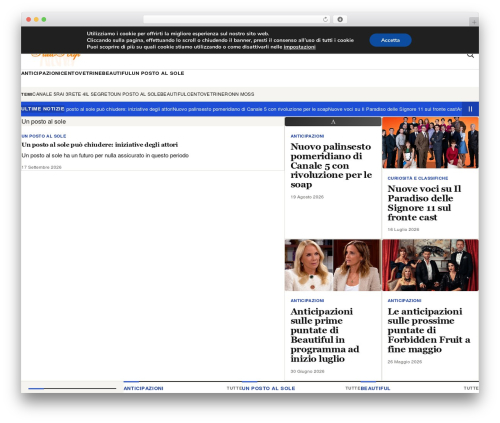This screenshot has height=423, width=500.
Task: Select Un Posto Al Sole topic tag
Action: click(137, 94)
